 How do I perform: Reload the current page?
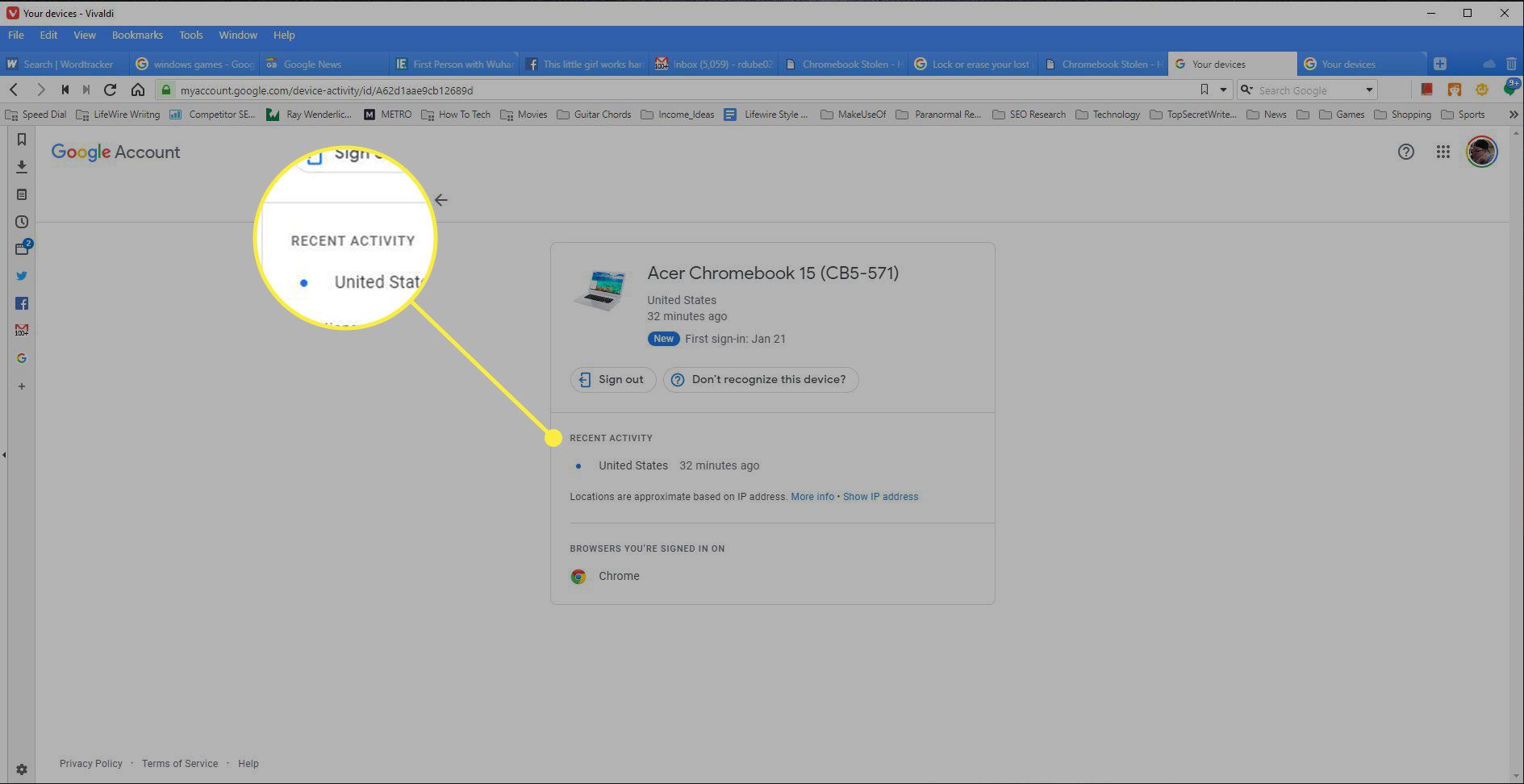coord(111,90)
